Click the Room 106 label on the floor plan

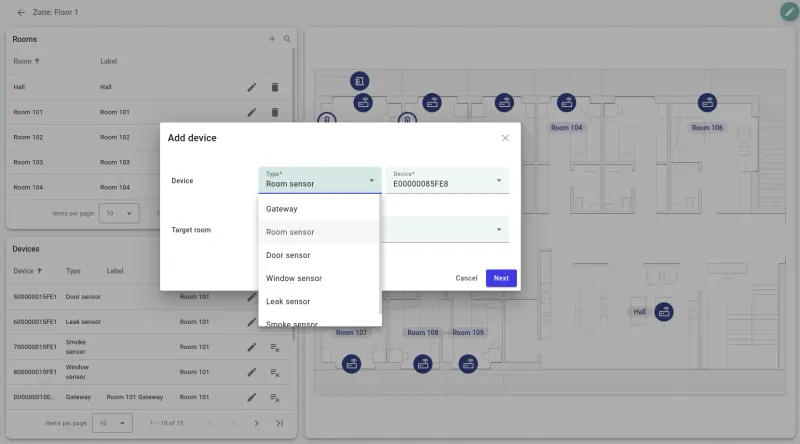coord(707,128)
